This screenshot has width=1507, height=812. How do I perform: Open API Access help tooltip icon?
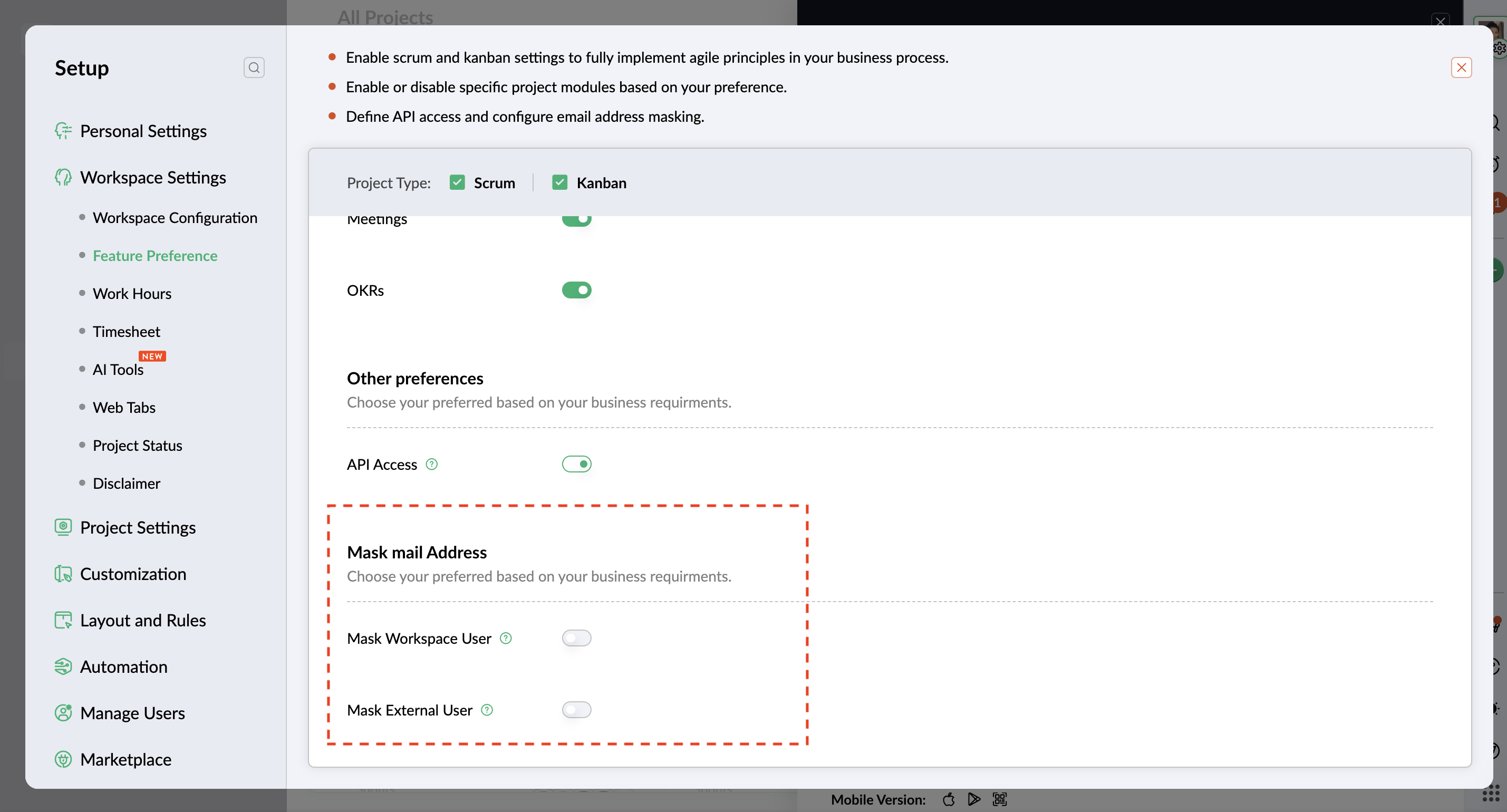(432, 464)
